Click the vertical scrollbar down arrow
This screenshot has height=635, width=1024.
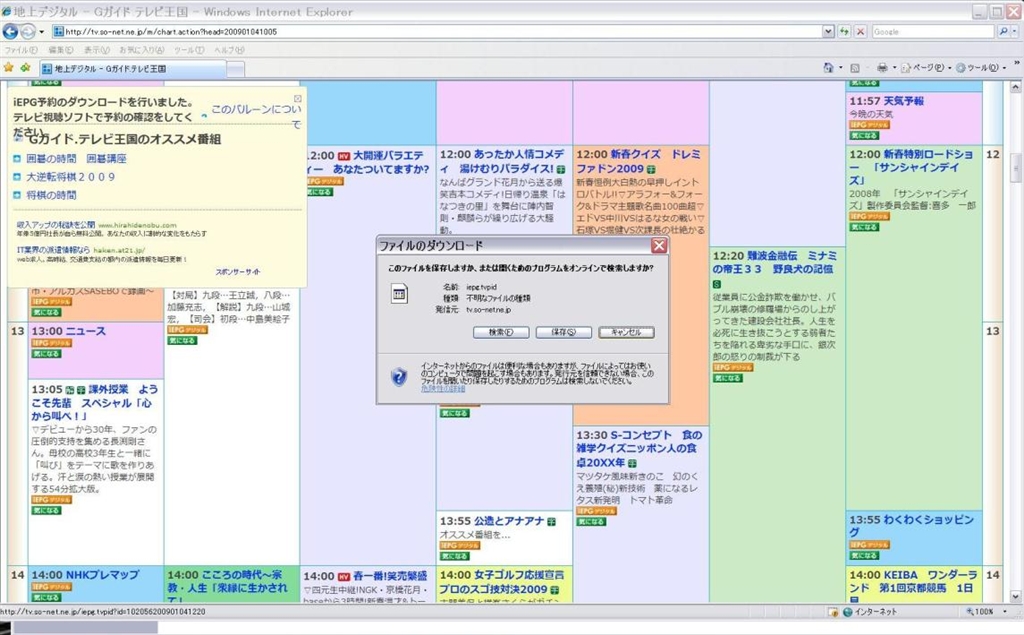[1016, 597]
